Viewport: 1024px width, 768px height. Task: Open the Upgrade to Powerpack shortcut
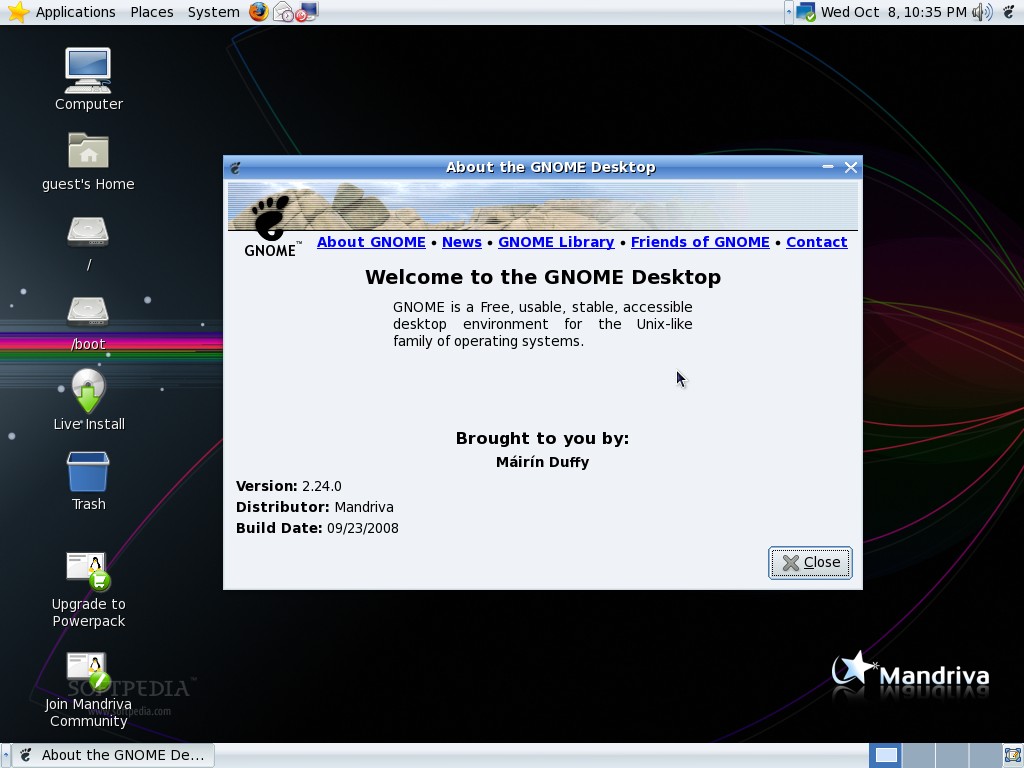88,568
